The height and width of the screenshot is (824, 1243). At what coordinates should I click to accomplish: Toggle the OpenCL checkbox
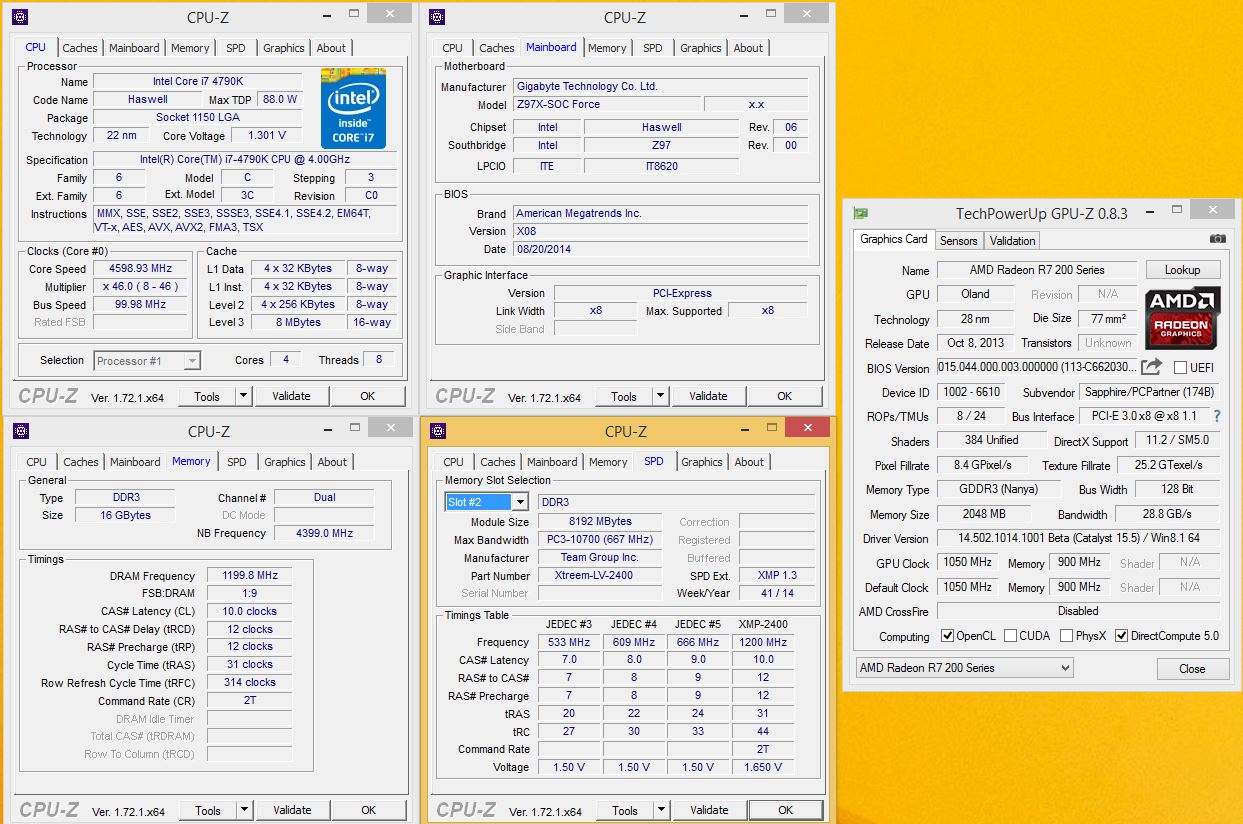coord(948,636)
